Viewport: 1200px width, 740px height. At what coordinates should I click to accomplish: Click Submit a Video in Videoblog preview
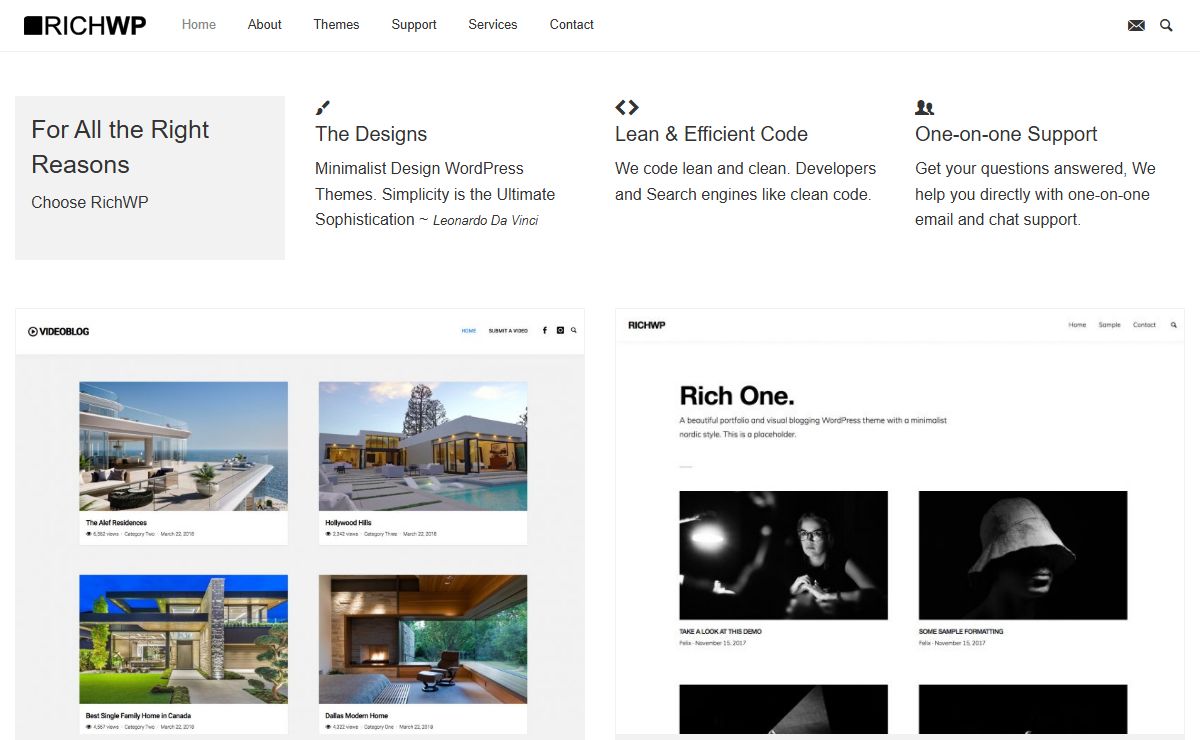pos(508,330)
